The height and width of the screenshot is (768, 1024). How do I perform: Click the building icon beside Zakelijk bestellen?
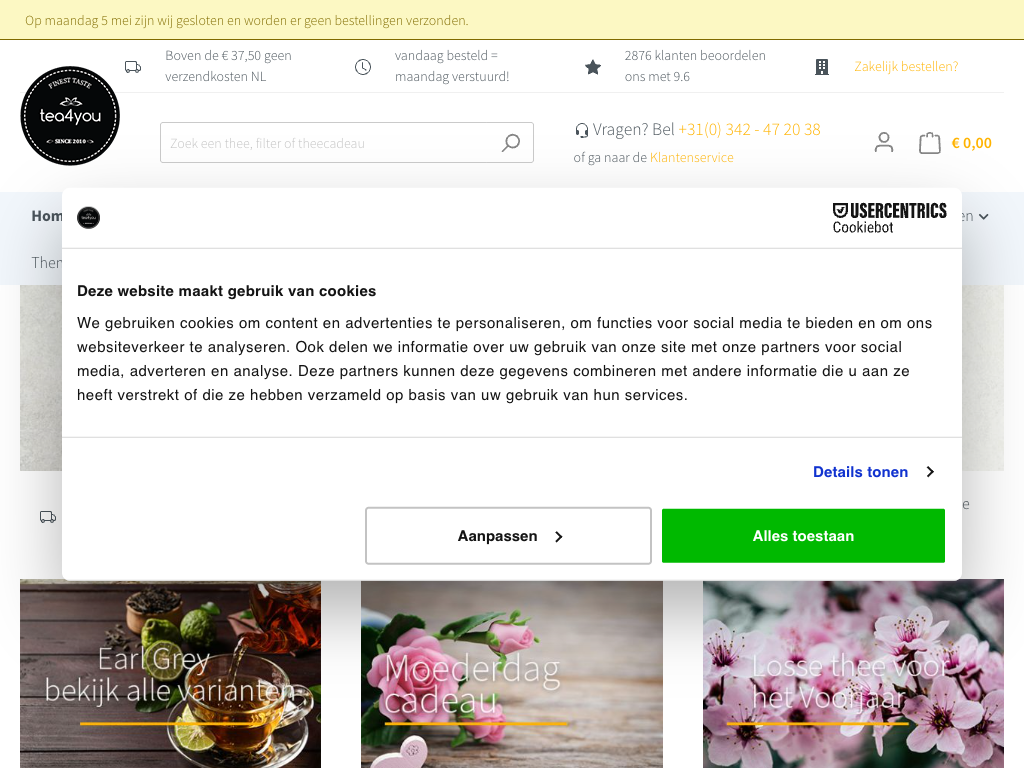[x=822, y=67]
